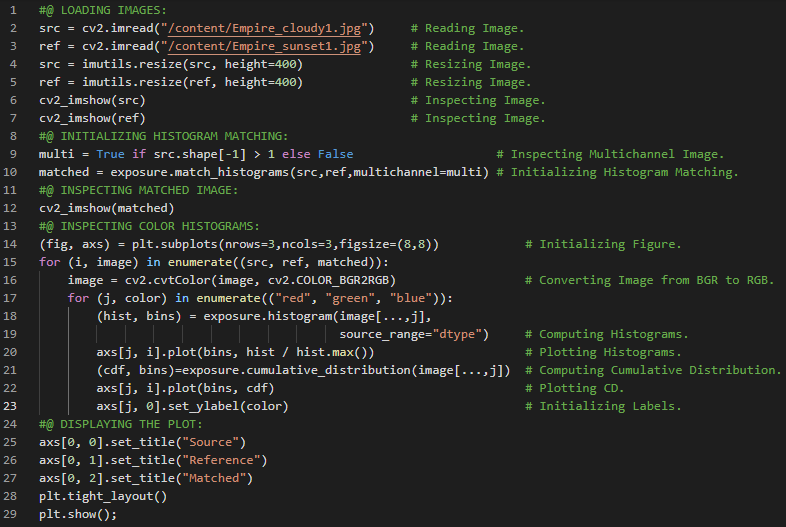786x527 pixels.
Task: Click line number 29 in the gutter
Action: (x=15, y=514)
